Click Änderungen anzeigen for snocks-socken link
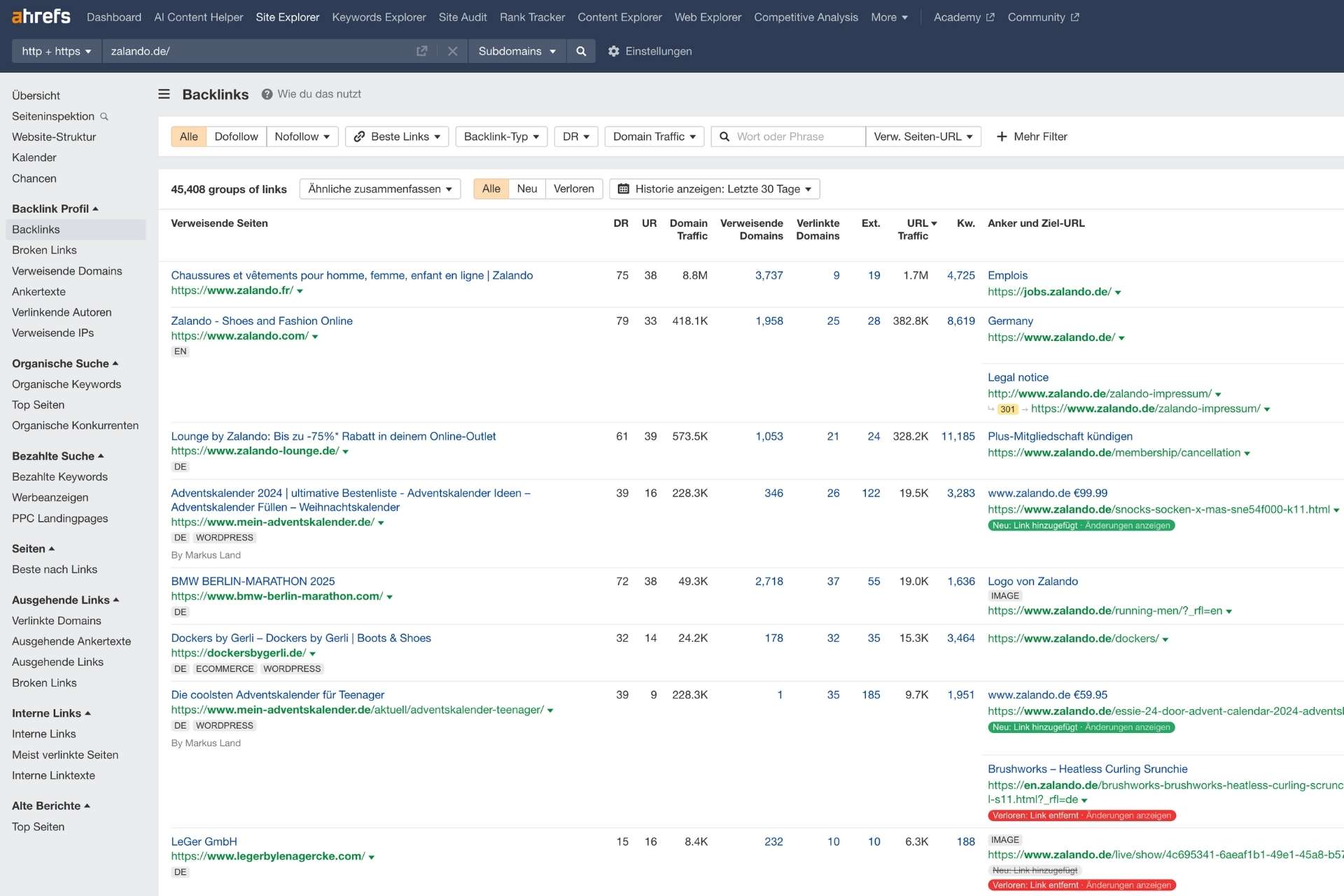This screenshot has height=896, width=1344. 1127,526
